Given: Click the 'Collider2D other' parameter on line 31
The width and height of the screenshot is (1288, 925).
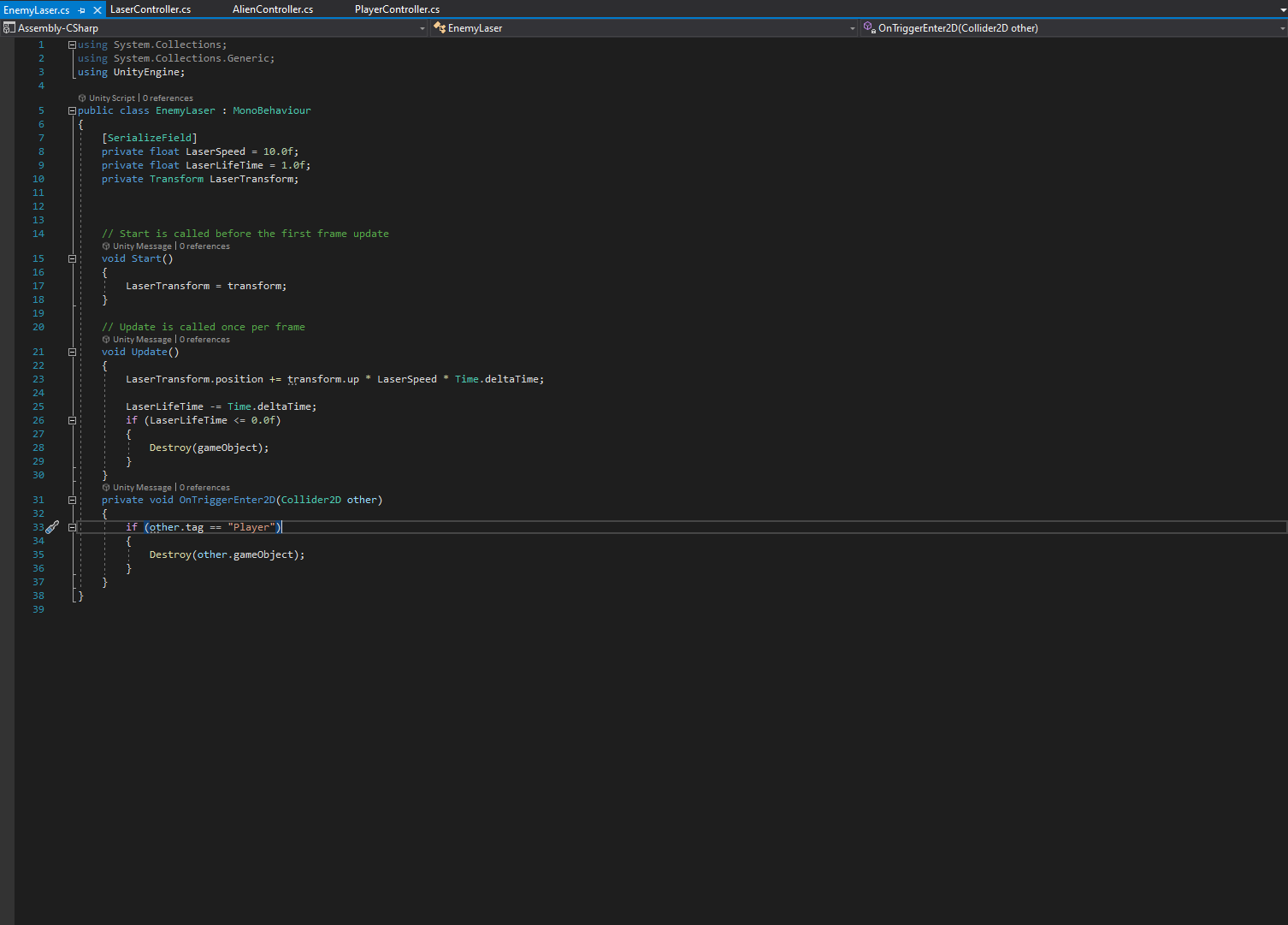Looking at the screenshot, I should pos(328,500).
